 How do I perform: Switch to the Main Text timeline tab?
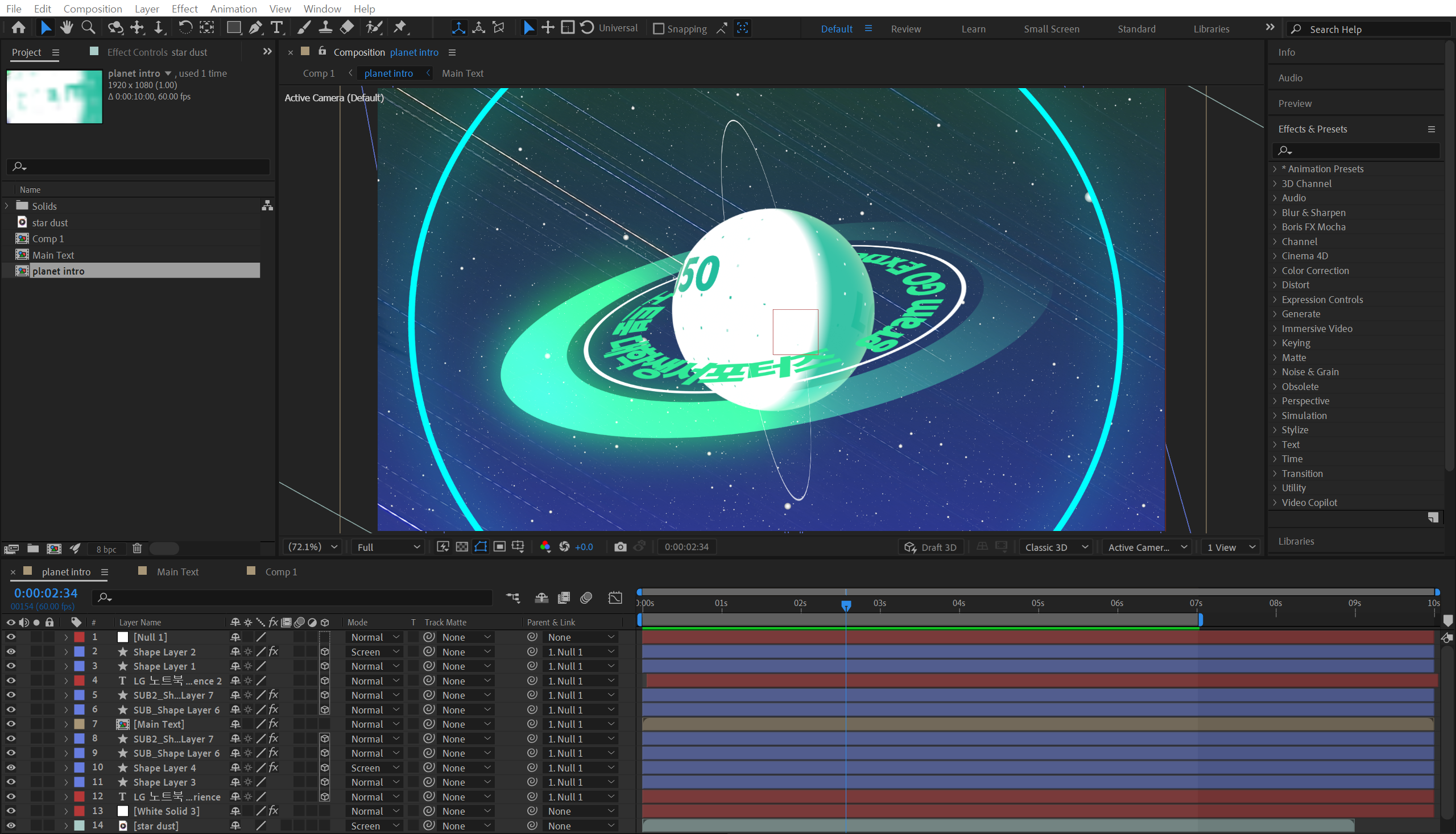(x=177, y=572)
